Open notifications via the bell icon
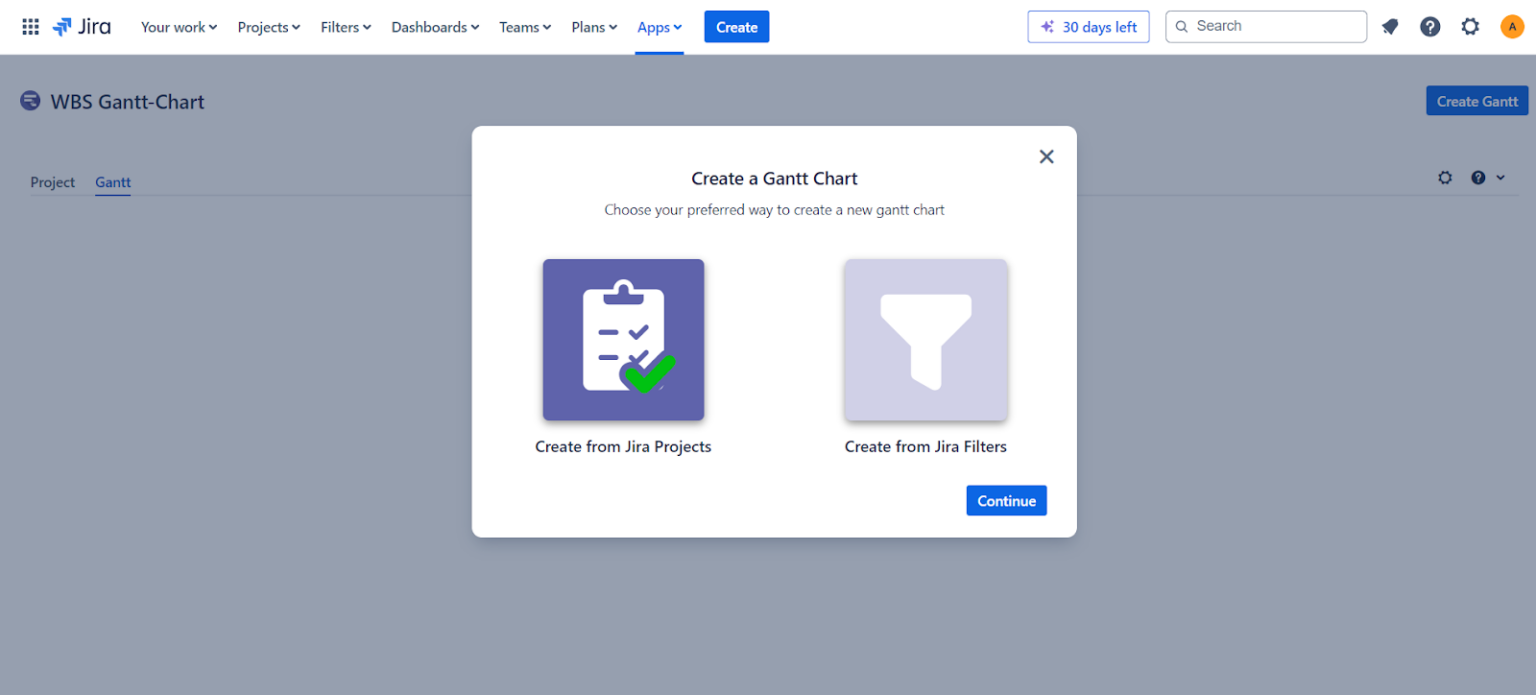Screen dimensions: 1536x695 click(1390, 26)
